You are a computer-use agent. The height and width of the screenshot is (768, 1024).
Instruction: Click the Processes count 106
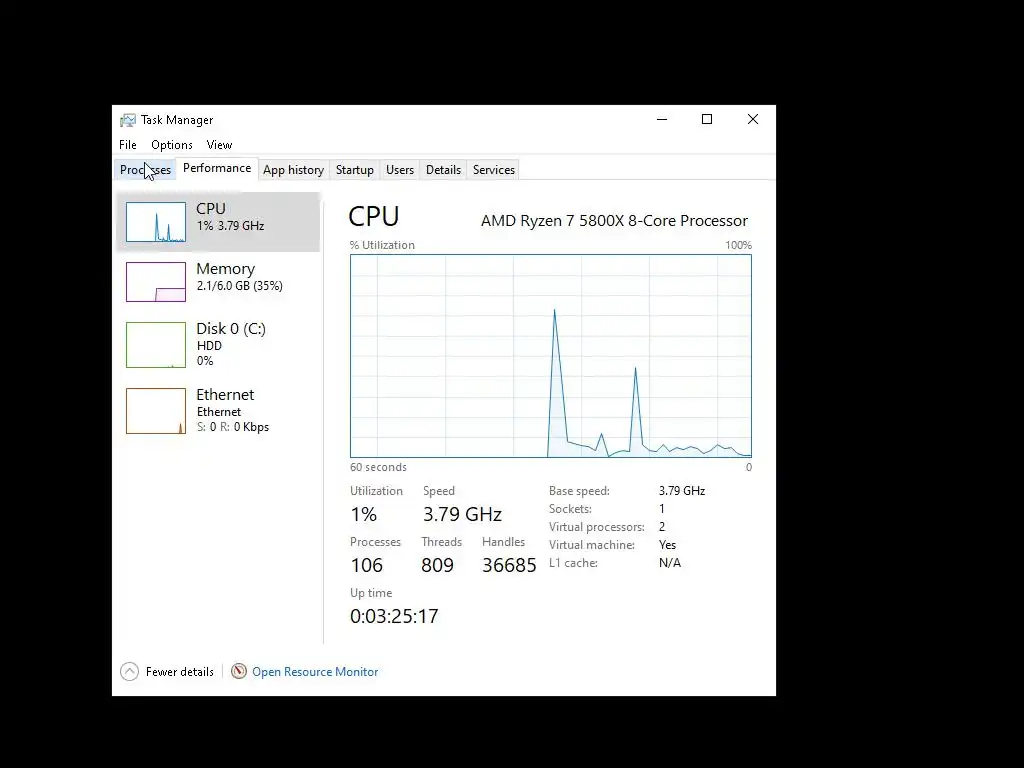point(366,566)
